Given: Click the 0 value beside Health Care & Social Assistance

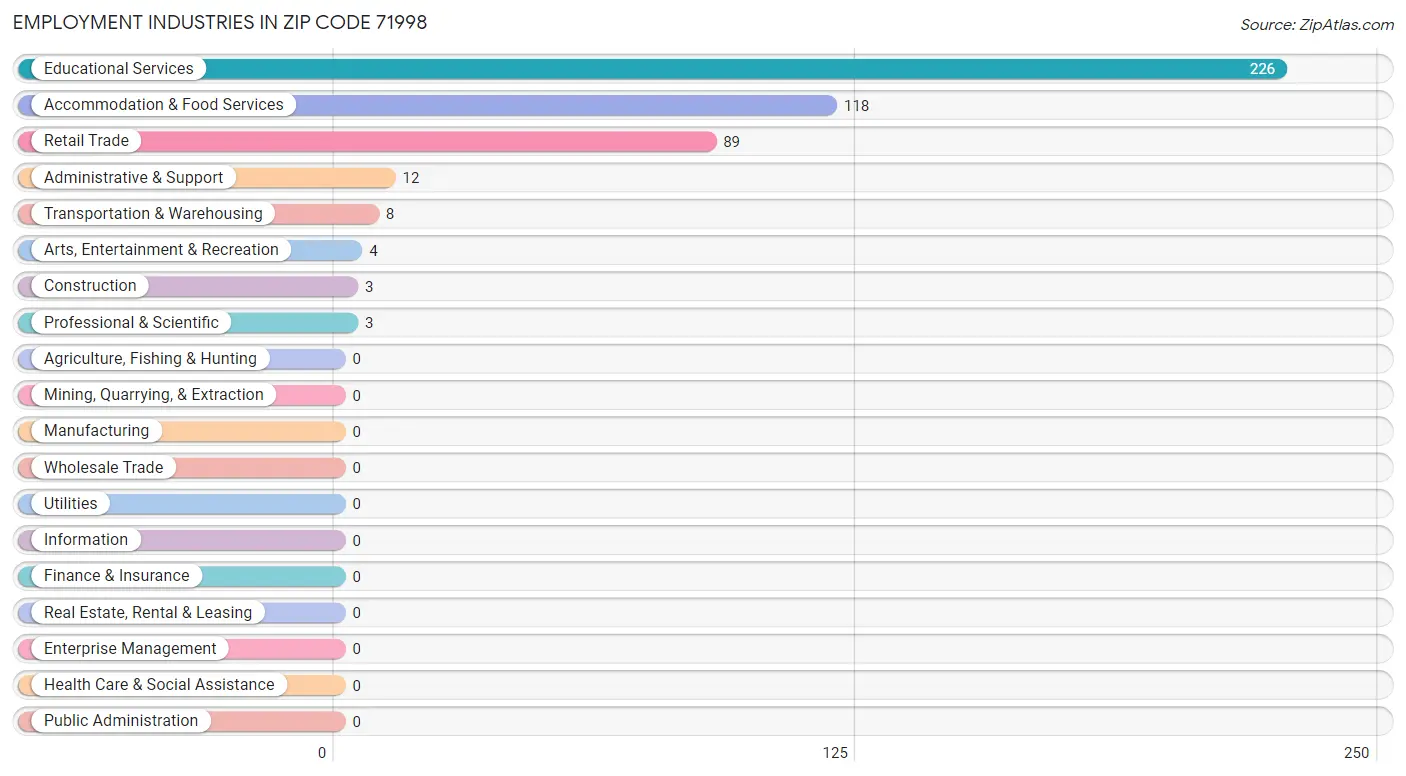Looking at the screenshot, I should point(356,686).
